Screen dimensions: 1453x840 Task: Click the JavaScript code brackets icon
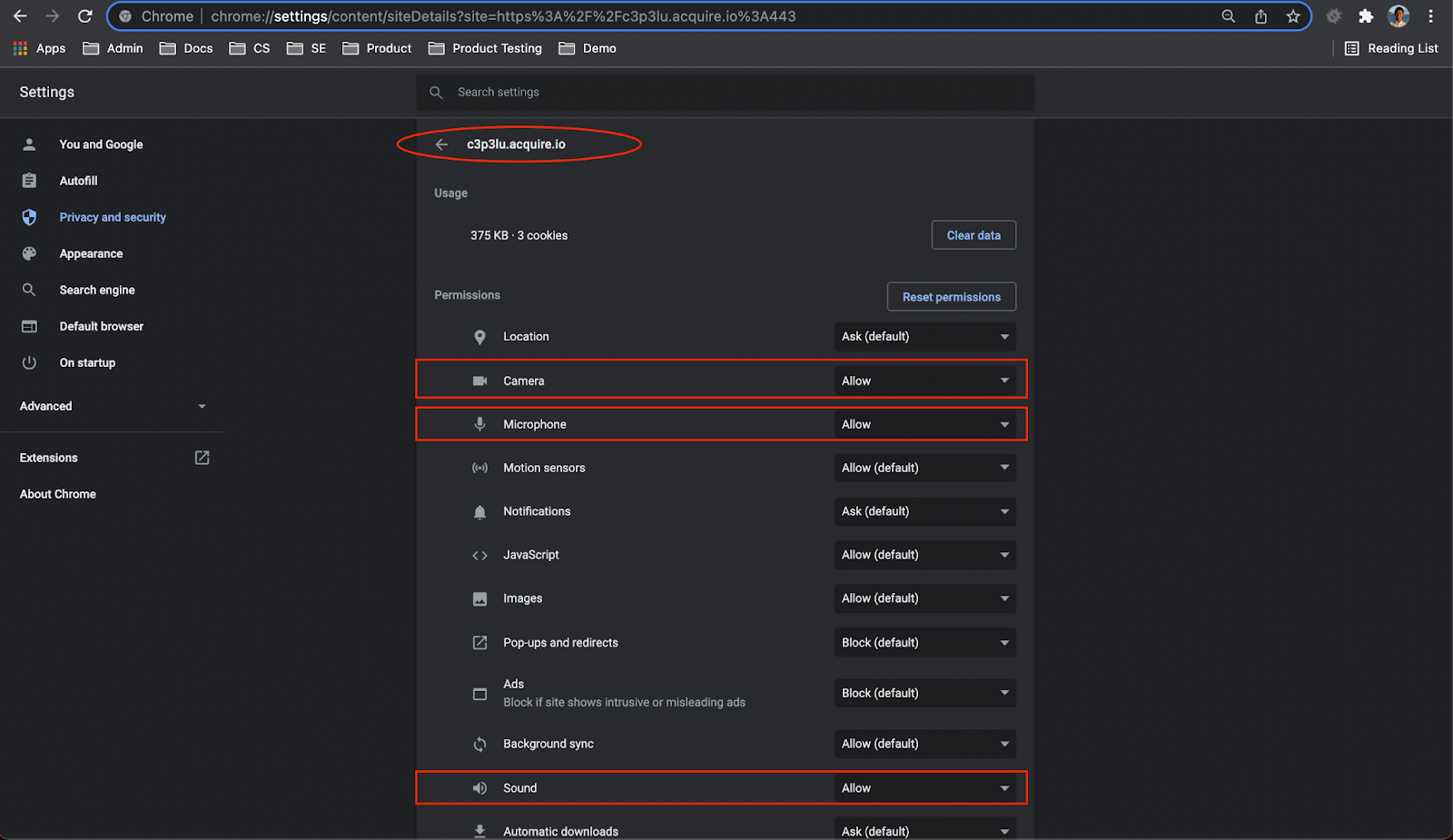[x=479, y=556]
